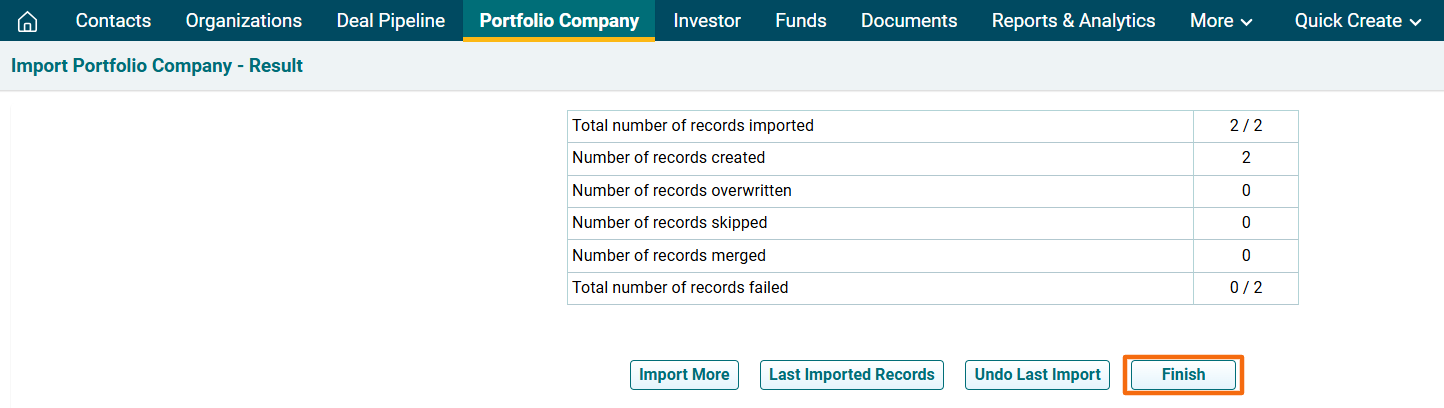Image resolution: width=1444 pixels, height=408 pixels.
Task: Open the Funds tab
Action: pyautogui.click(x=800, y=21)
